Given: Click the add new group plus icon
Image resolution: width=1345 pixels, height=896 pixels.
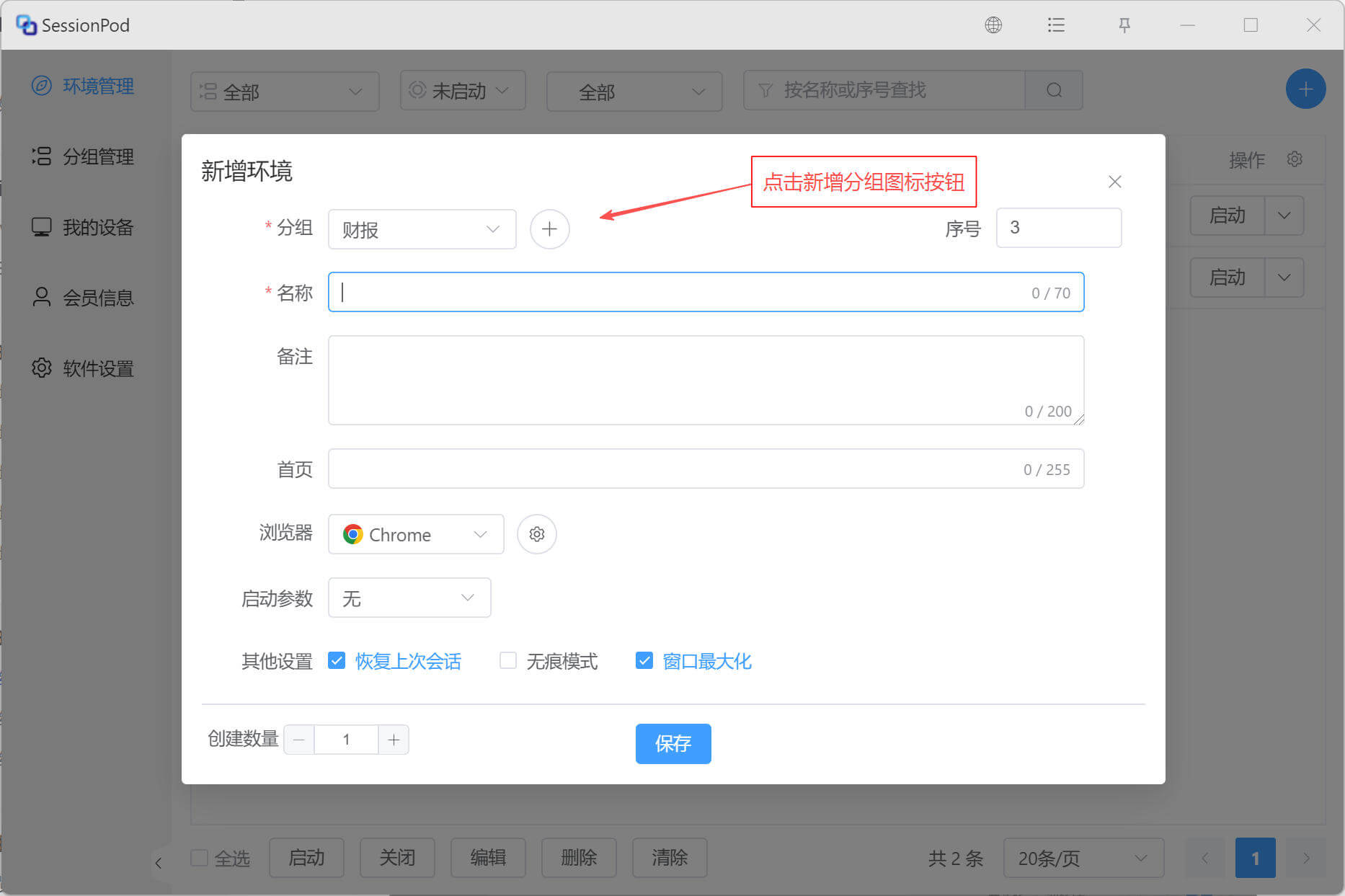Looking at the screenshot, I should pyautogui.click(x=549, y=229).
